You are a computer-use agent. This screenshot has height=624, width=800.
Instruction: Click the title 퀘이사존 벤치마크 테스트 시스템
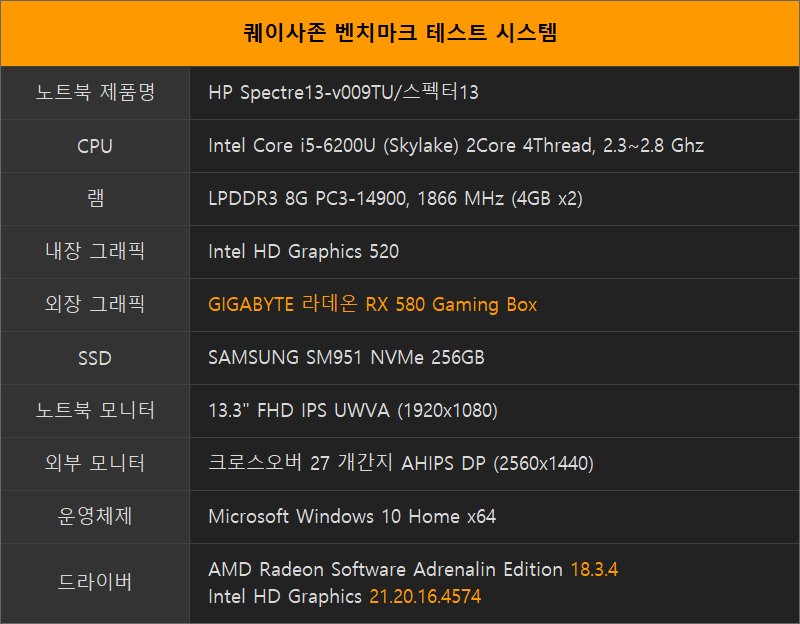point(400,33)
